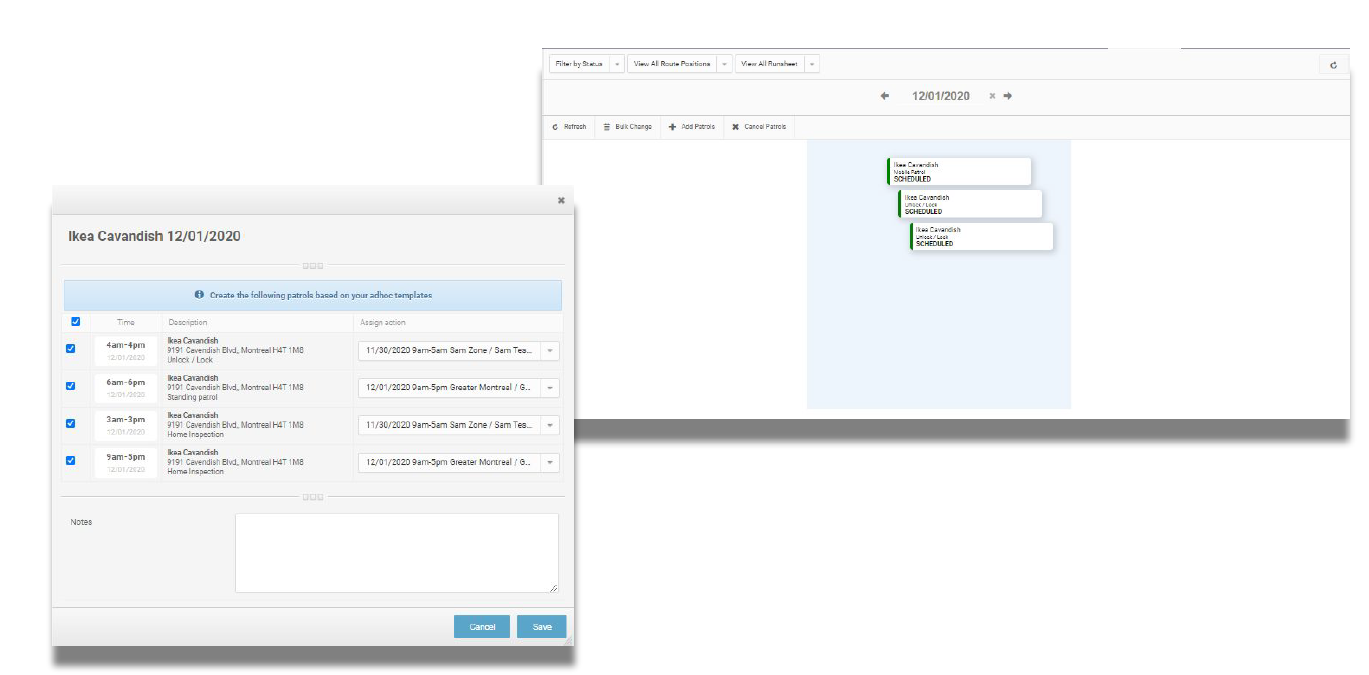The height and width of the screenshot is (675, 1369).
Task: Open the Filter by Status dropdown
Action: click(587, 64)
